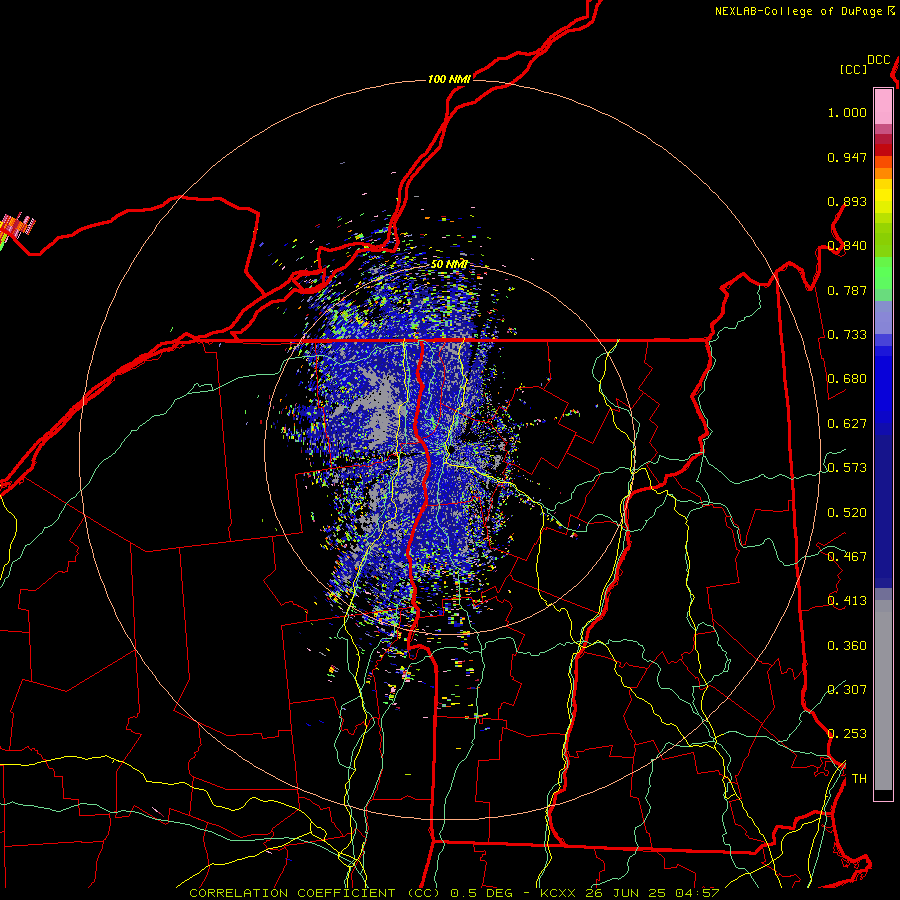Click the 0.947 color scale value
Screen dimensions: 900x900
847,157
